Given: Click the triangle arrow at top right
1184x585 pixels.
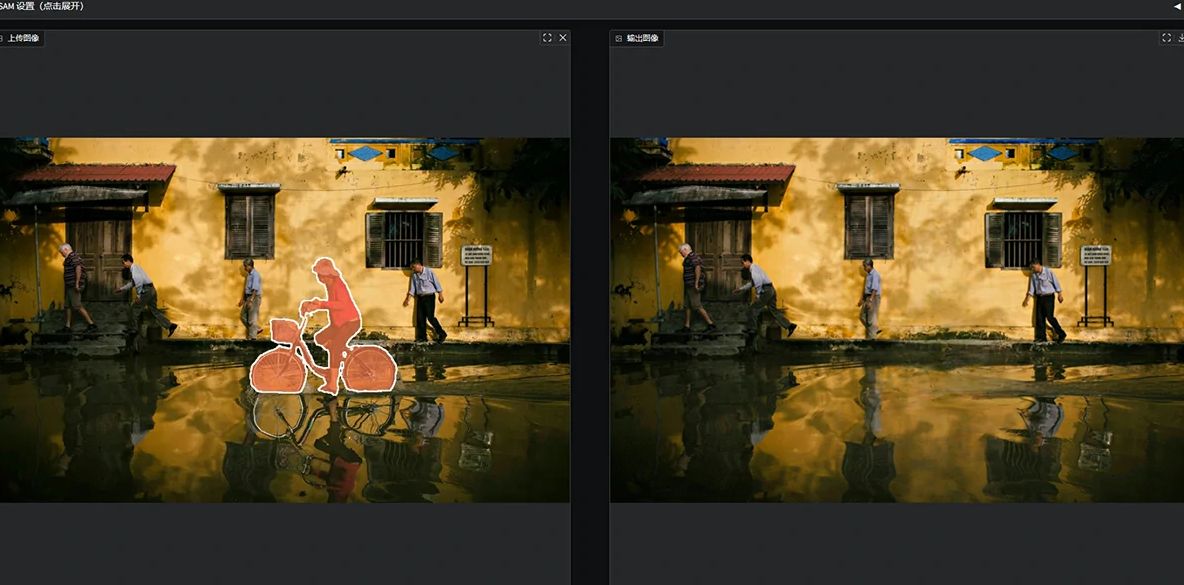Looking at the screenshot, I should (1177, 6).
